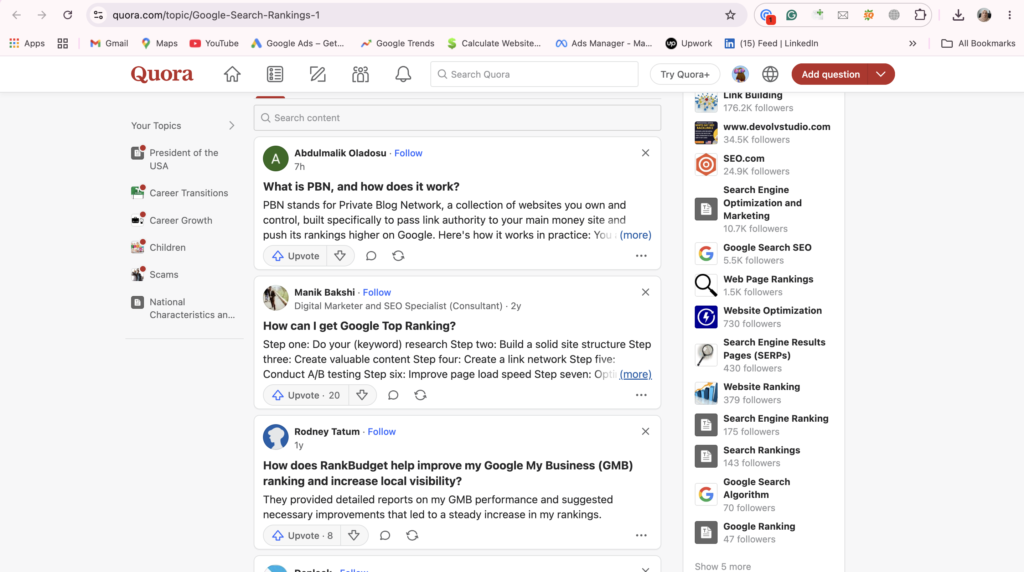The height and width of the screenshot is (572, 1024).
Task: Click the Quora logo
Action: pos(162,74)
